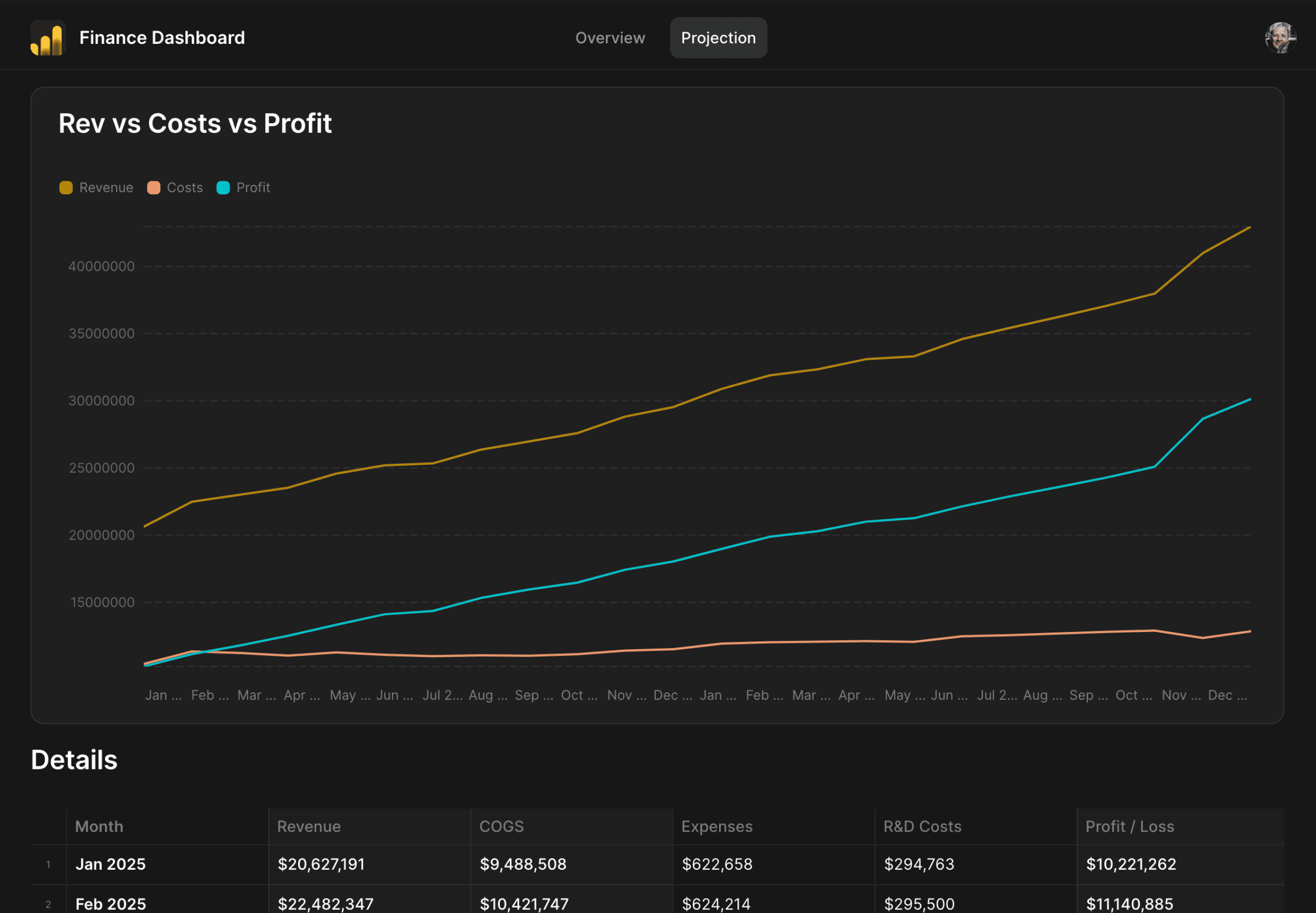The height and width of the screenshot is (913, 1316).
Task: Sort by the Expenses column header
Action: (x=774, y=827)
